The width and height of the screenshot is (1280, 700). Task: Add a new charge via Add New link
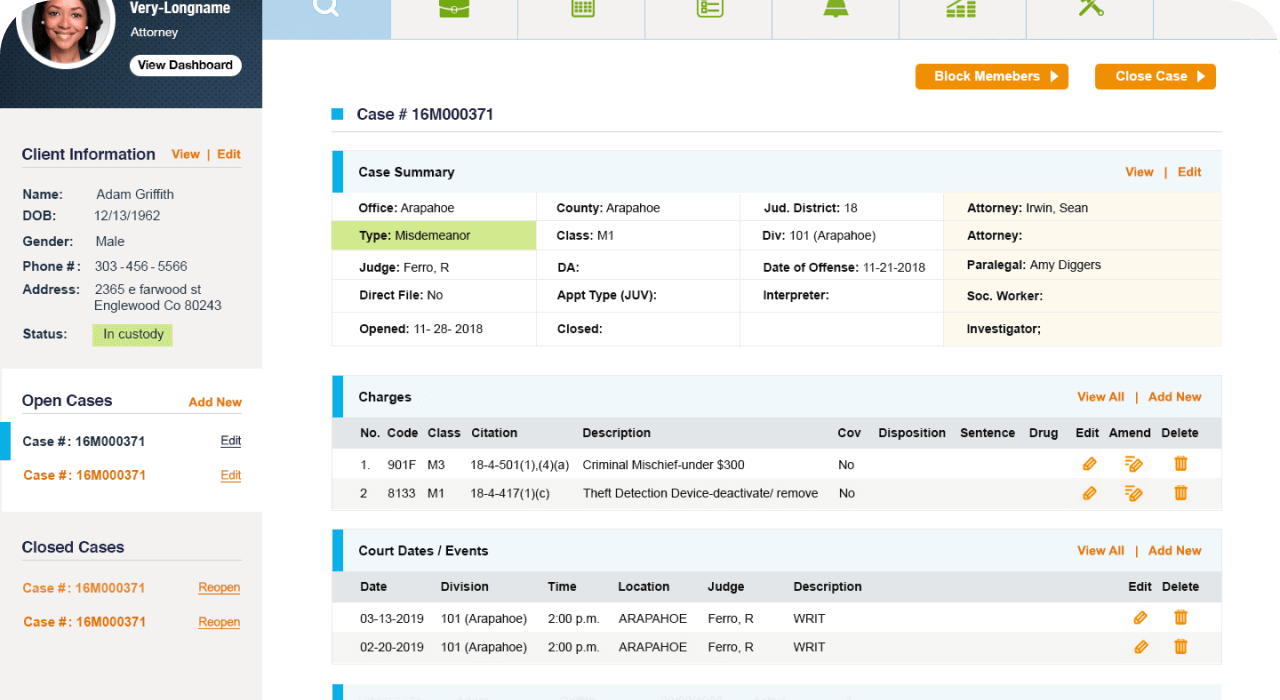point(1174,396)
